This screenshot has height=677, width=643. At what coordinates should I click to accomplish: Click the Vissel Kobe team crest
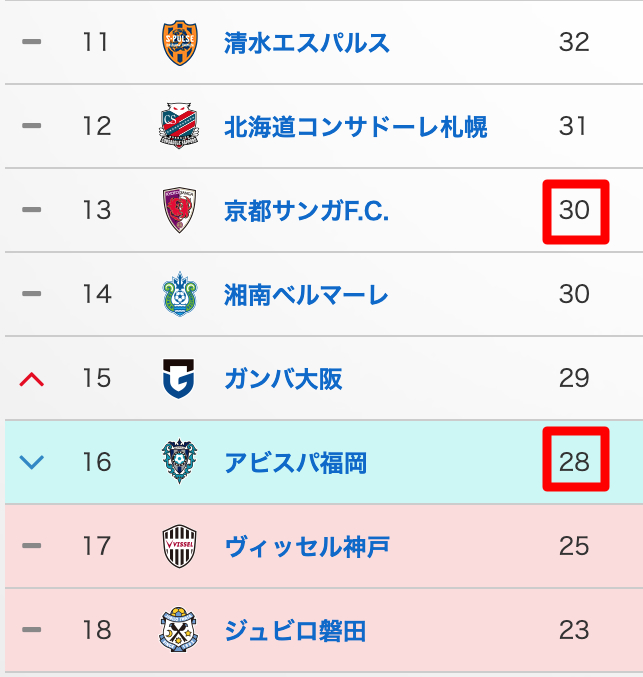tap(180, 547)
